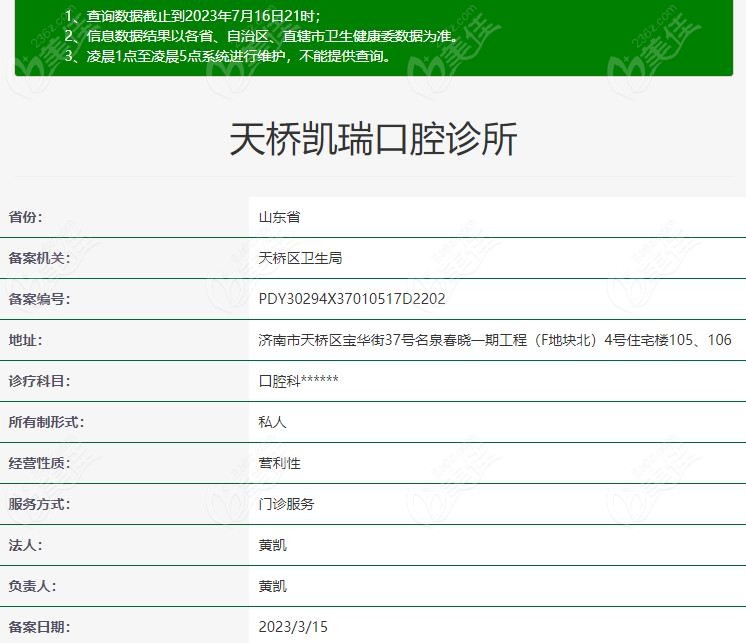
Task: Click the 所有制形式 label
Action: pyautogui.click(x=46, y=422)
